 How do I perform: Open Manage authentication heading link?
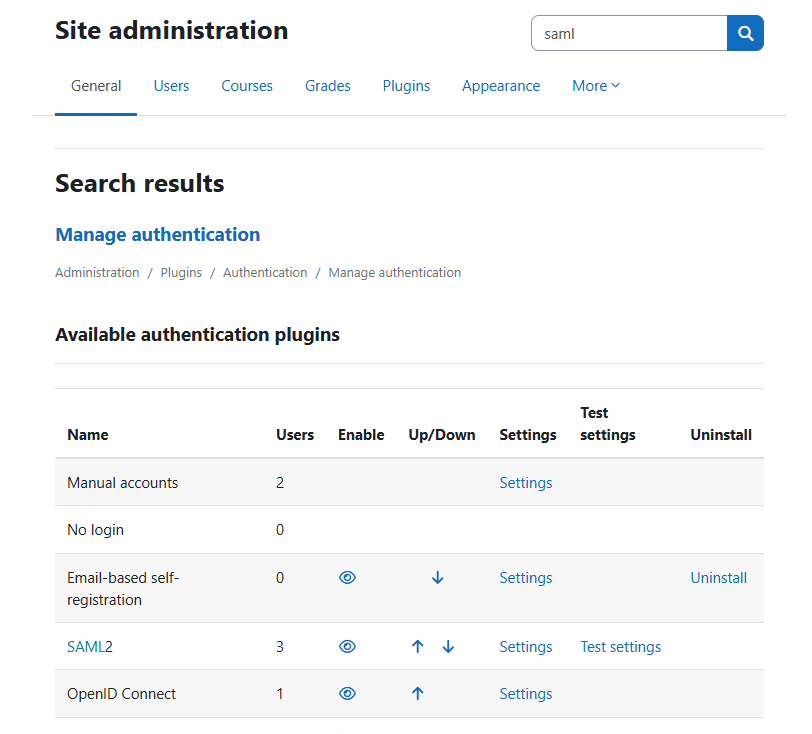(158, 235)
